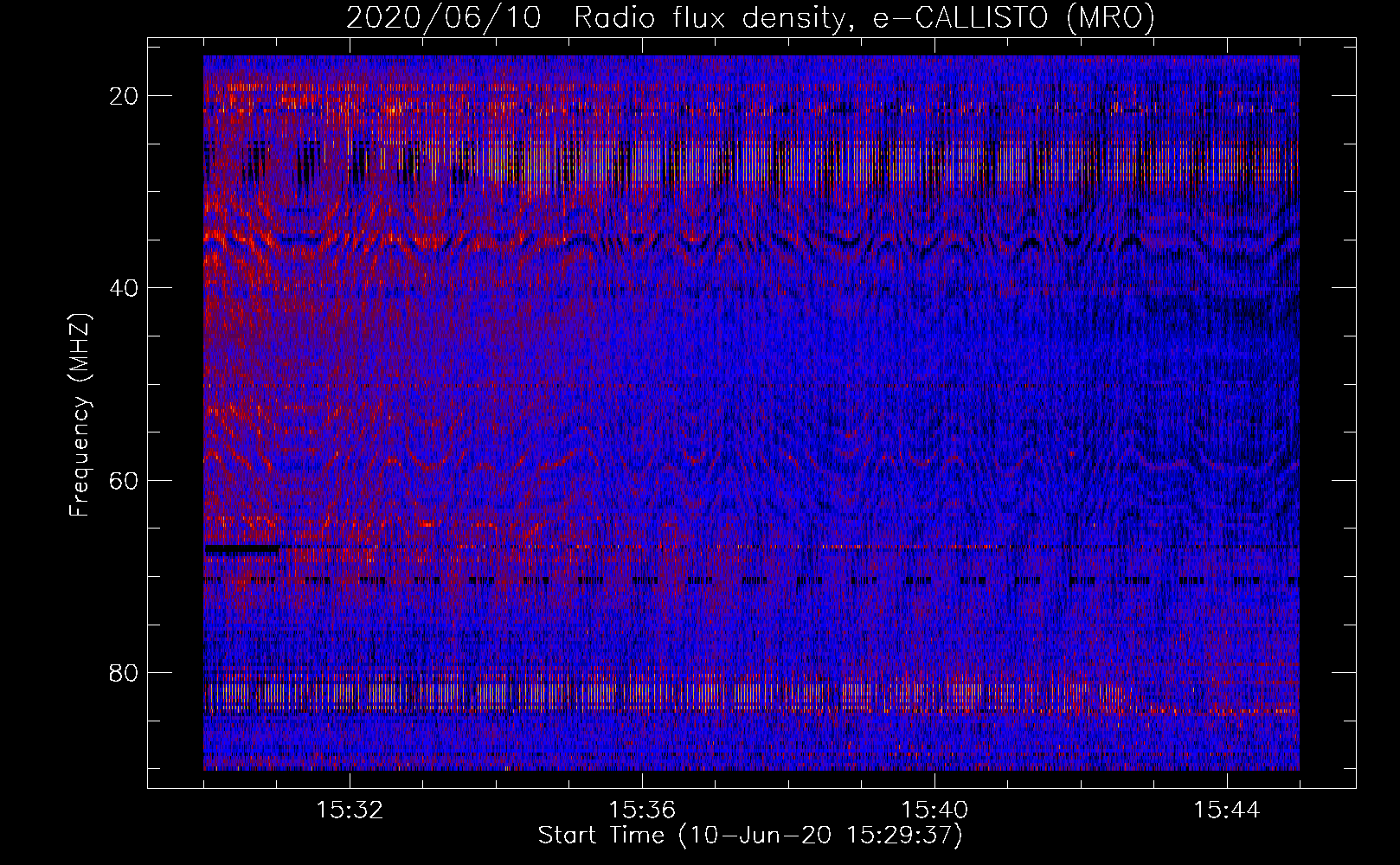Click the 15:36 time tick label
Viewport: 1400px width, 865px height.
[x=642, y=811]
